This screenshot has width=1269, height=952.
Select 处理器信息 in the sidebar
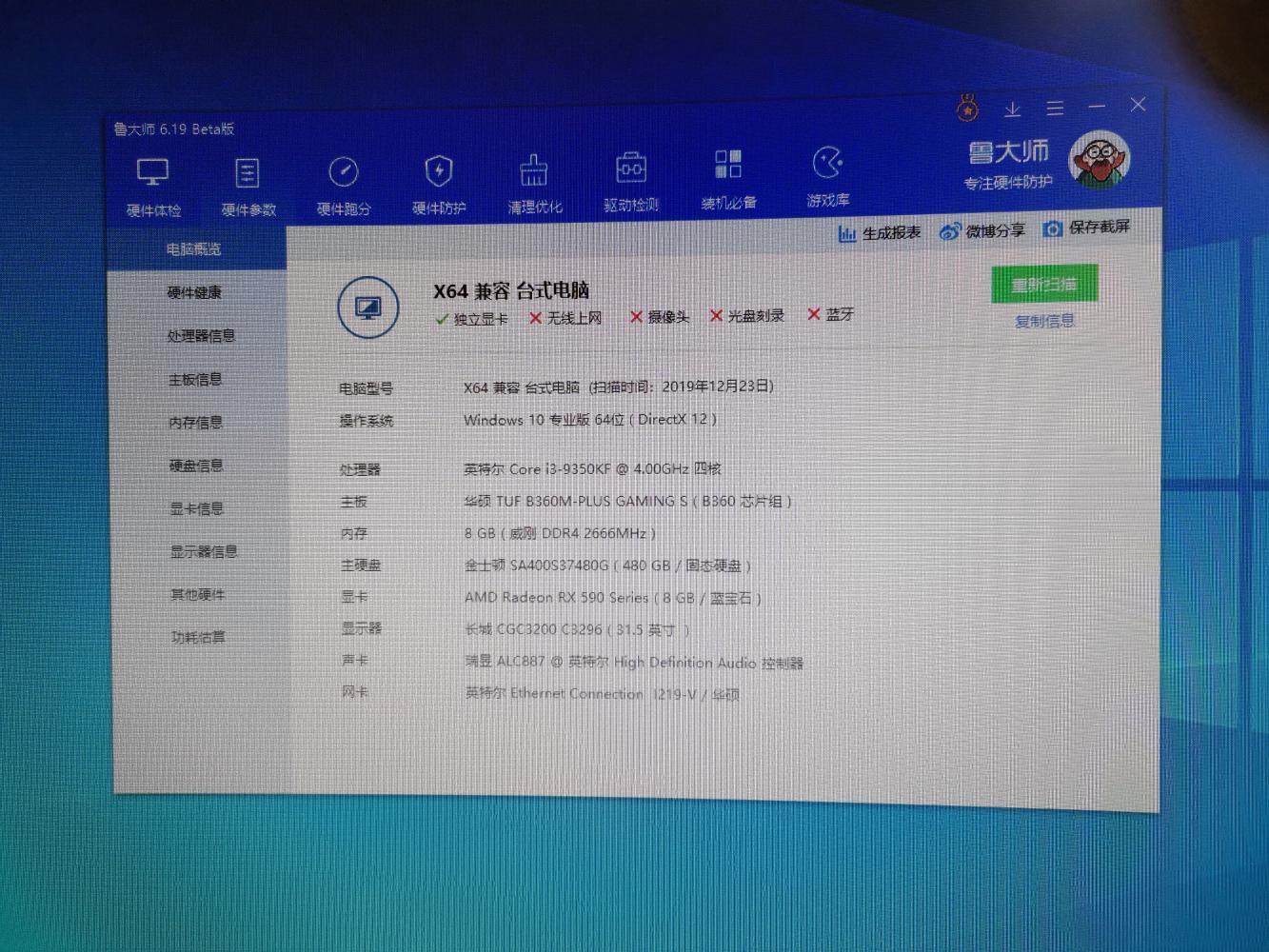pos(201,336)
